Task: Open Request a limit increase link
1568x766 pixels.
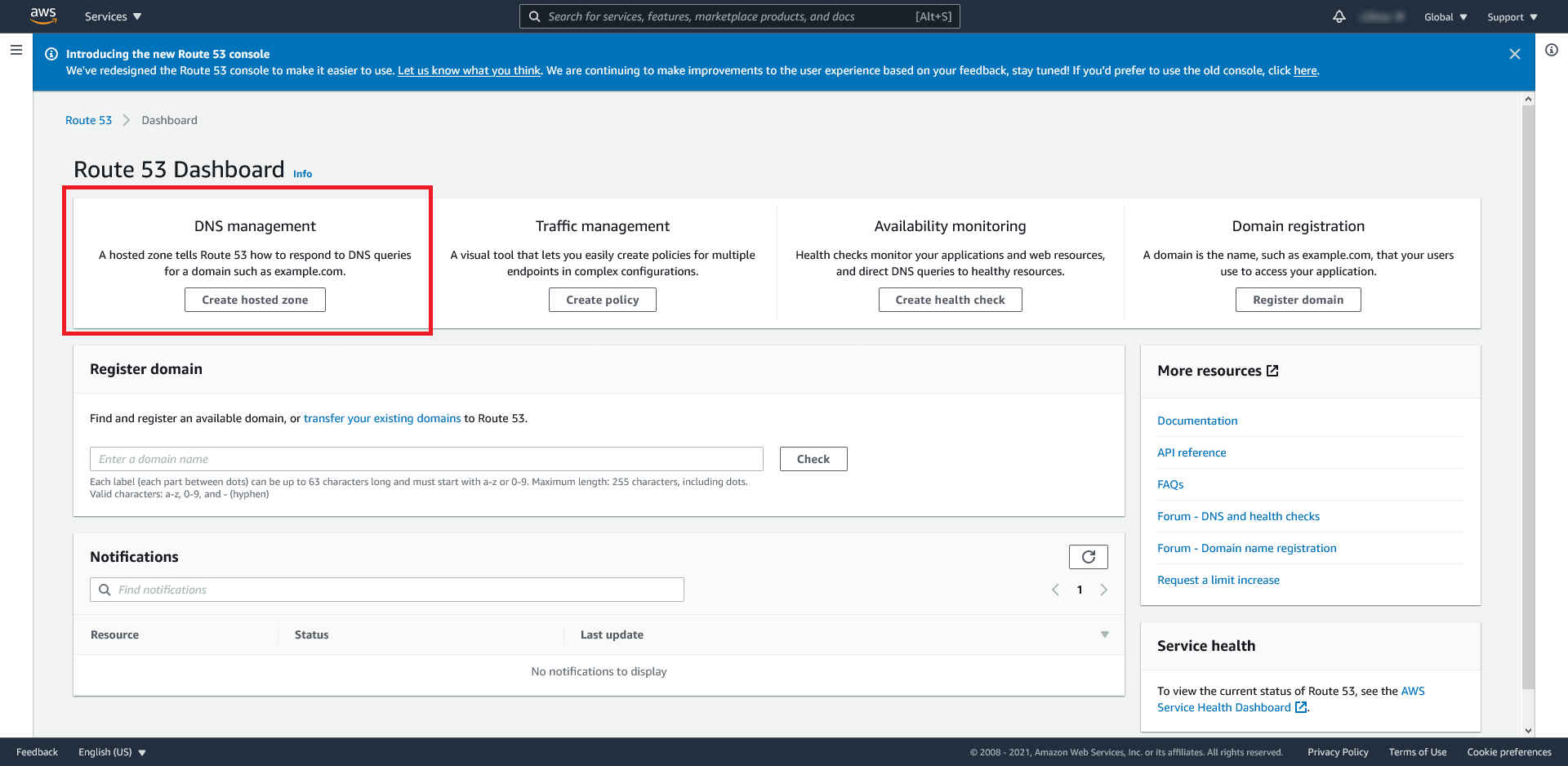Action: click(1218, 580)
